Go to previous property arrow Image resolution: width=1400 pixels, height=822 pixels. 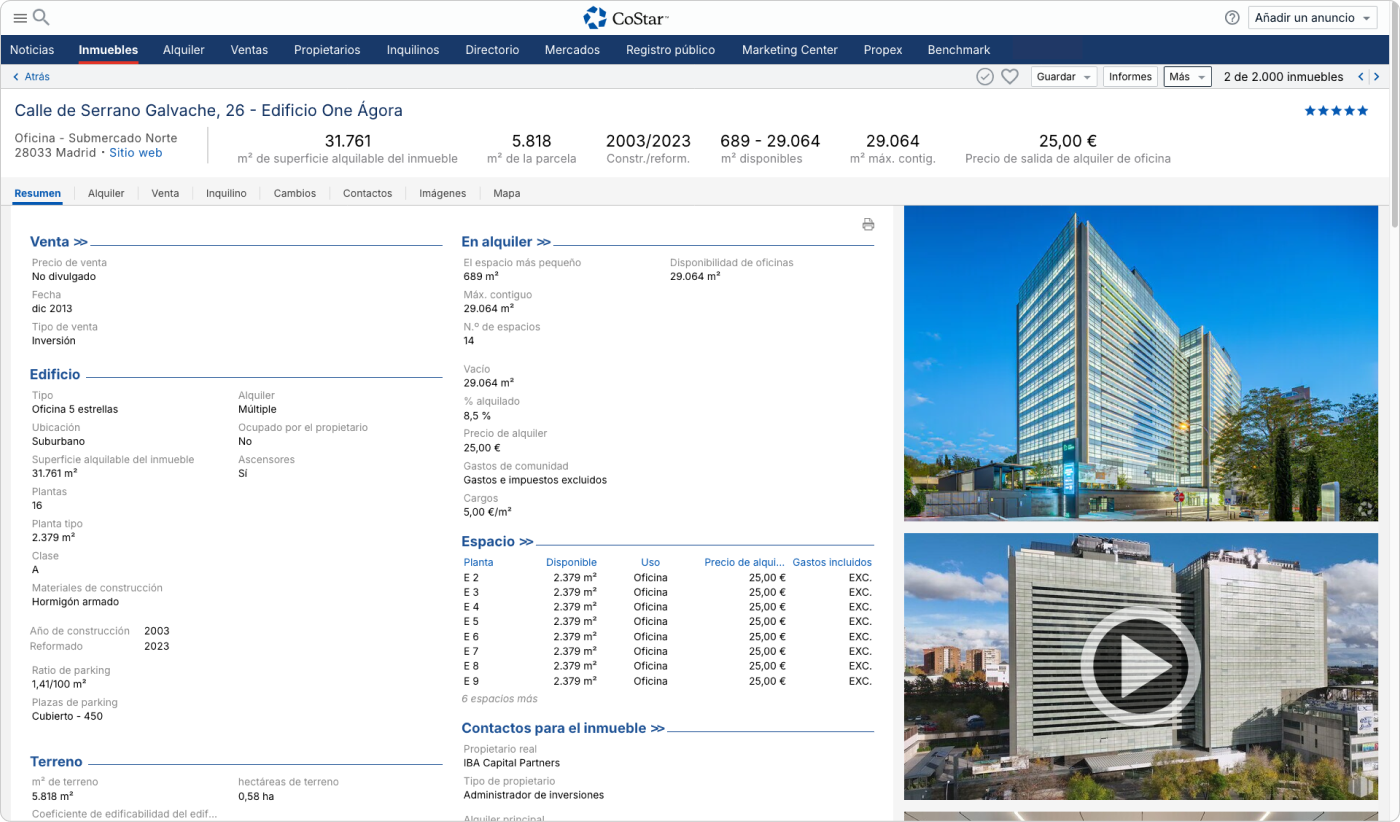pyautogui.click(x=1360, y=77)
